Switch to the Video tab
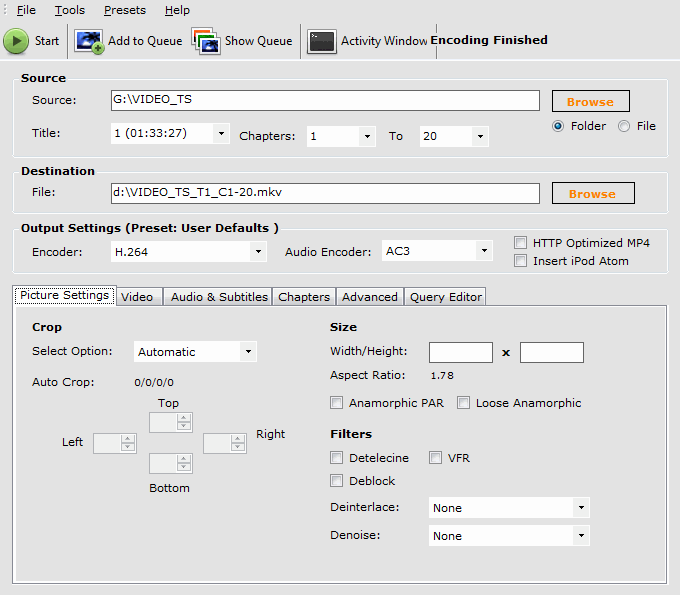 pyautogui.click(x=139, y=297)
